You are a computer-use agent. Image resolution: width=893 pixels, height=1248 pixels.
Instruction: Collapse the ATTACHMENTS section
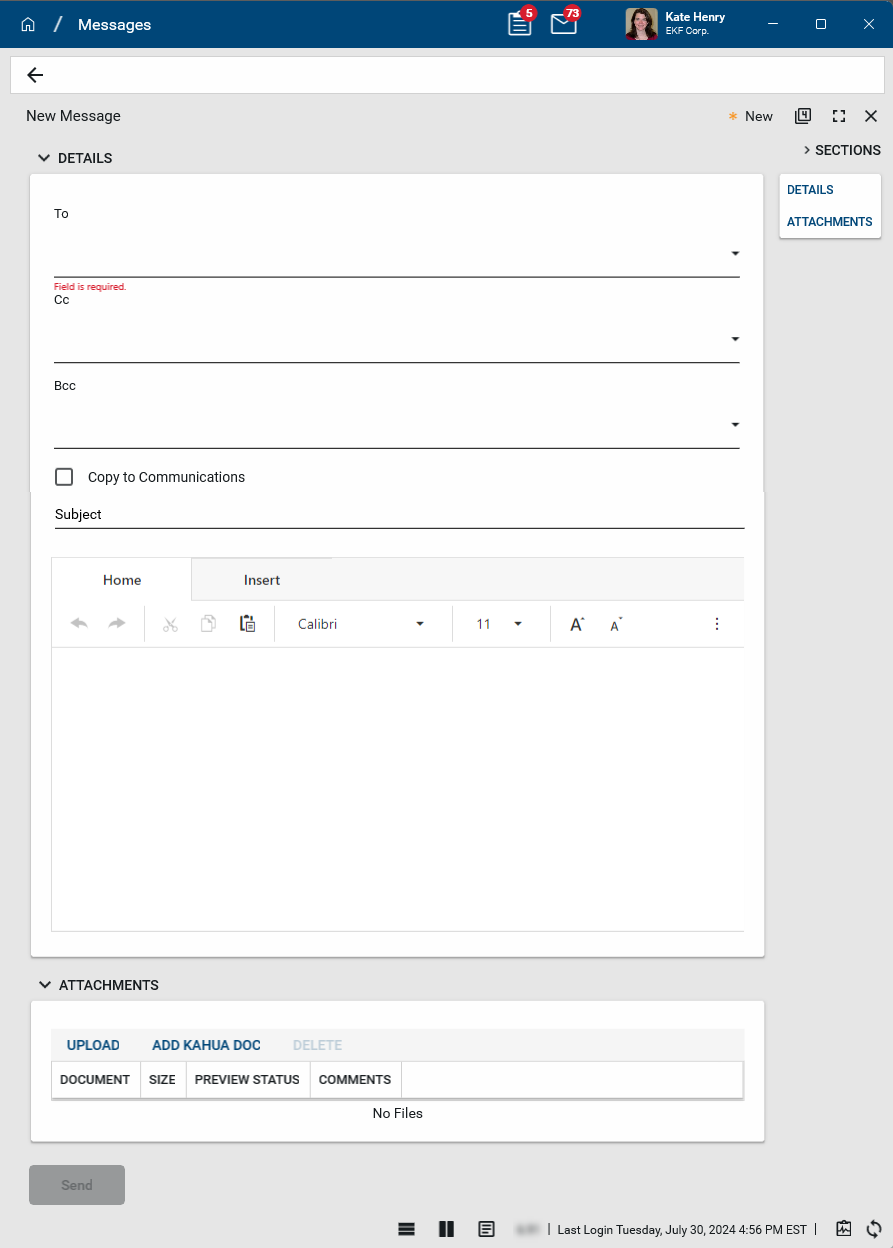(44, 985)
